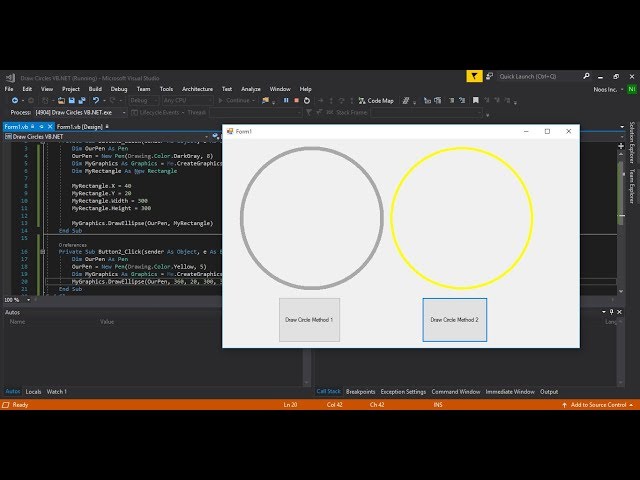Image resolution: width=640 pixels, height=480 pixels.
Task: Click the Add to Source Control up-arrow icon
Action: (x=564, y=405)
